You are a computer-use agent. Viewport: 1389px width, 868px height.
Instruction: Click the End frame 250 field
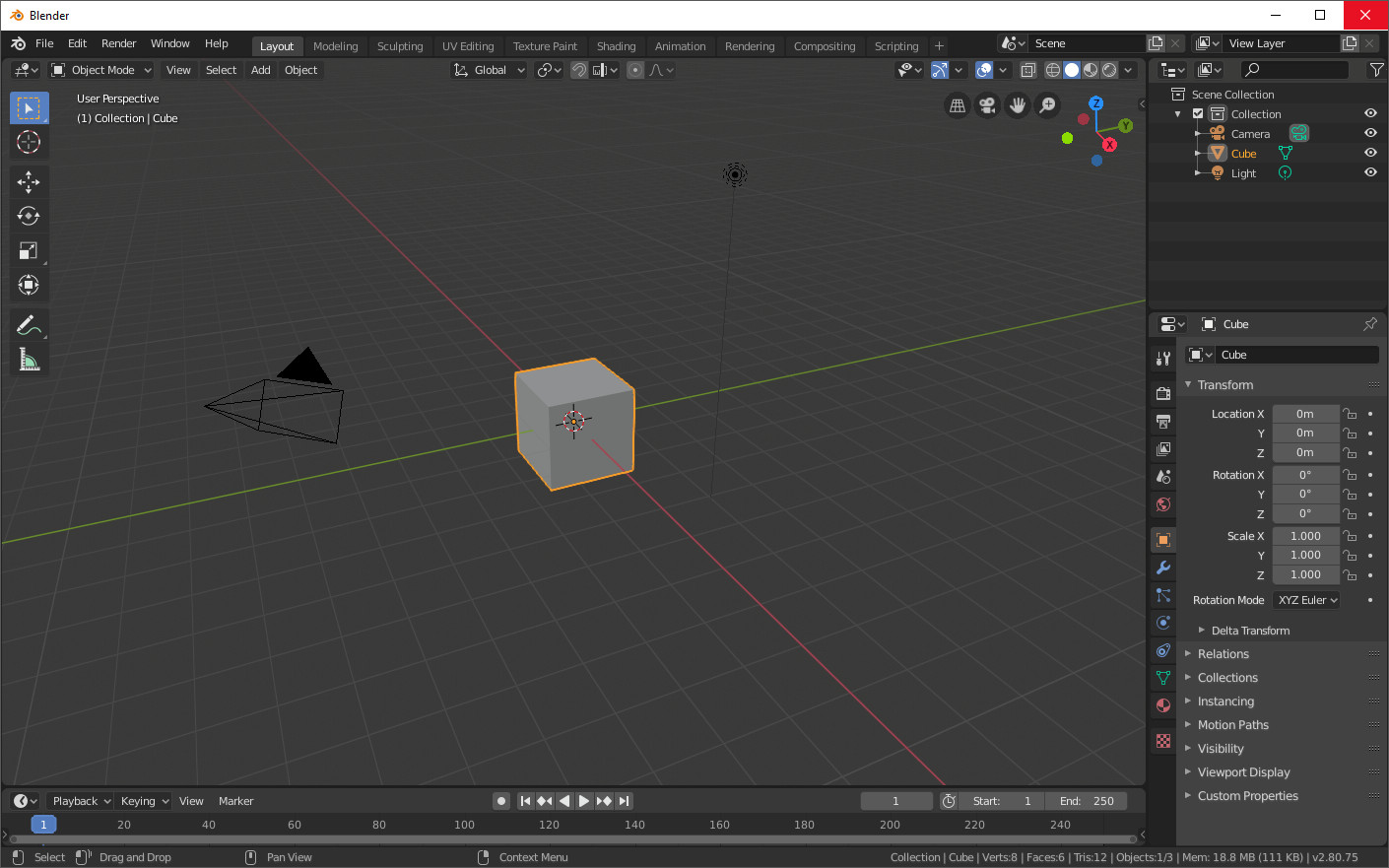coord(1087,801)
